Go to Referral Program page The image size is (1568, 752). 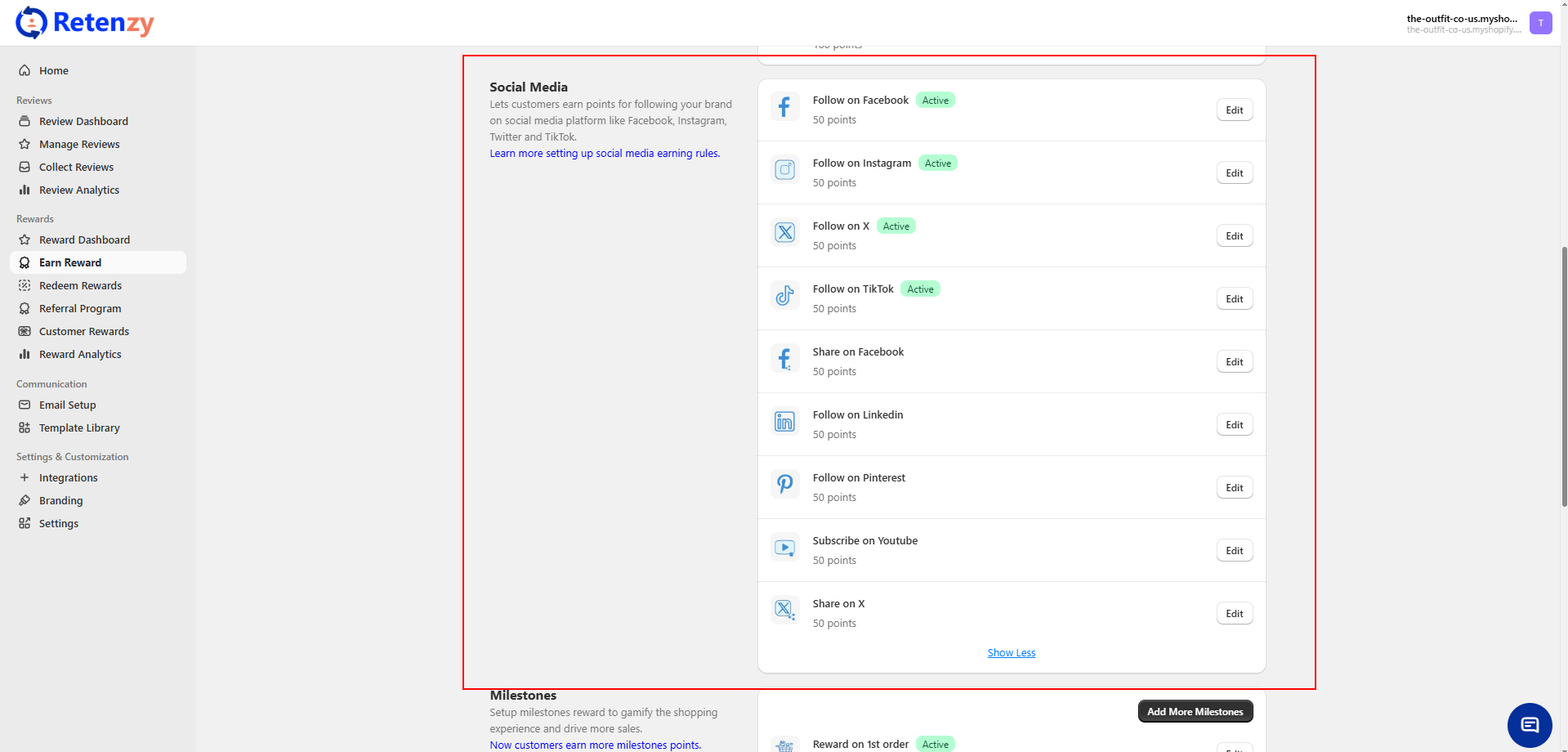tap(80, 309)
